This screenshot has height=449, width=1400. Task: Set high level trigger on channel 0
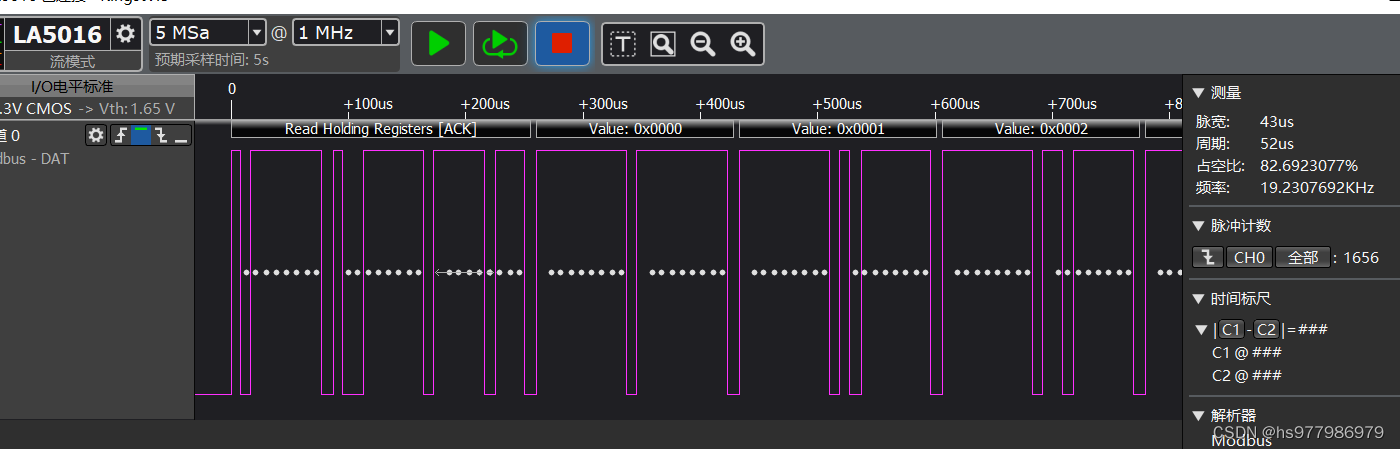click(140, 135)
